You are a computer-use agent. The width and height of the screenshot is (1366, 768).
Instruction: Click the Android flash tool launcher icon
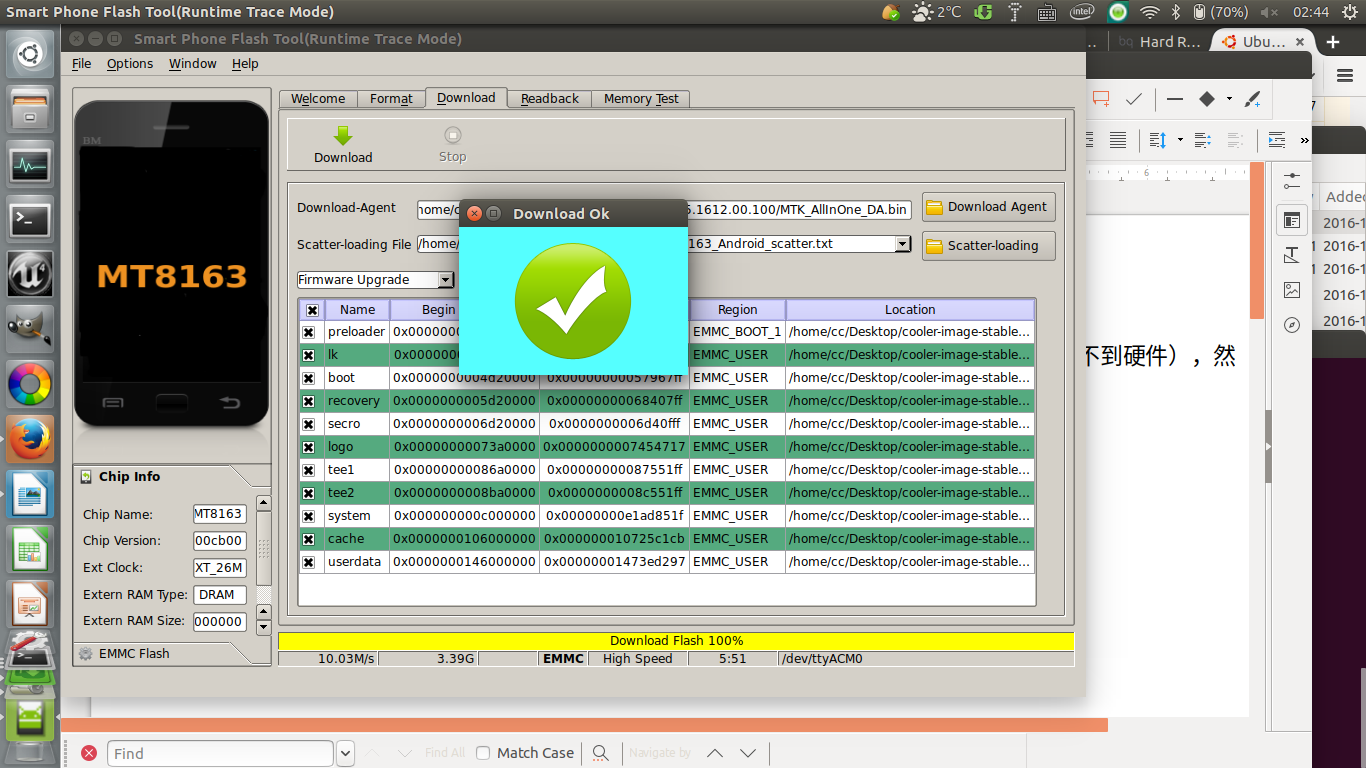(30, 720)
